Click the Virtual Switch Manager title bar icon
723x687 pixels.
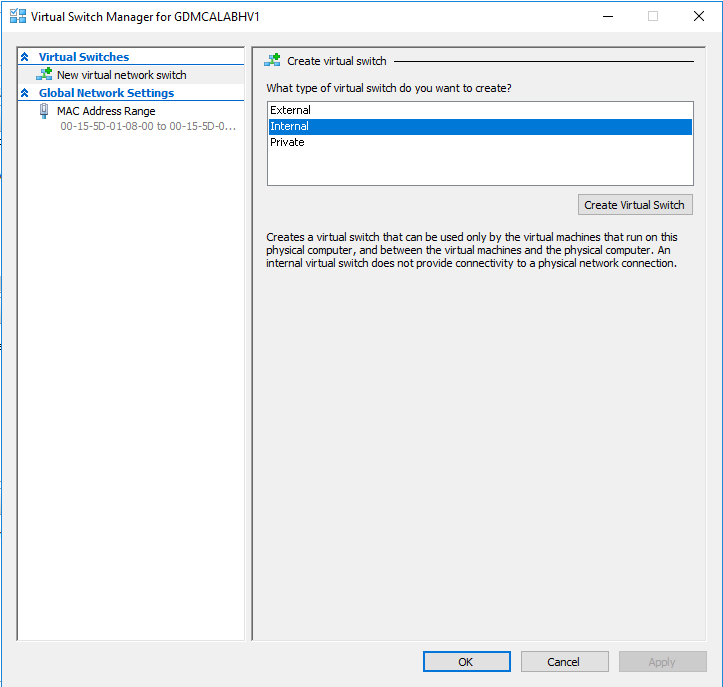(18, 16)
